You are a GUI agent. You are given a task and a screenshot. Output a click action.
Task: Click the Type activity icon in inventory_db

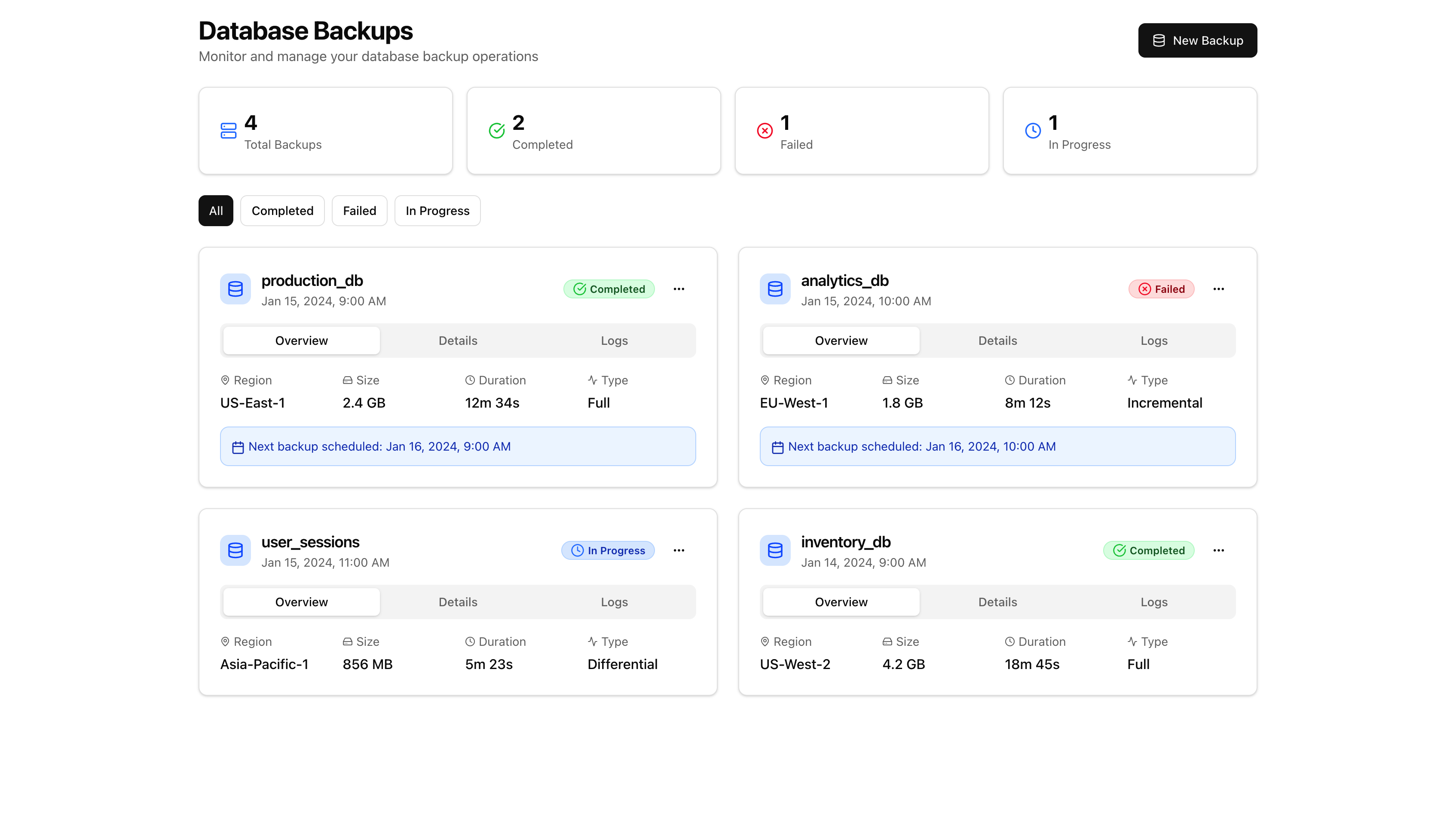[1132, 642]
